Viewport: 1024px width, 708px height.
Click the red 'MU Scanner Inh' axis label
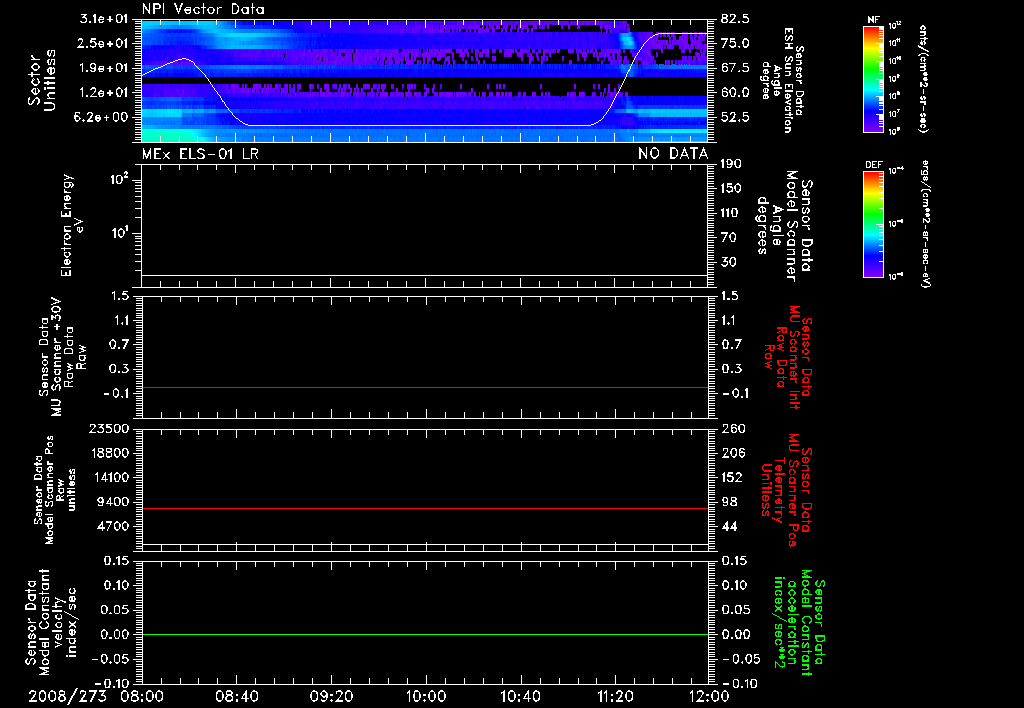790,357
